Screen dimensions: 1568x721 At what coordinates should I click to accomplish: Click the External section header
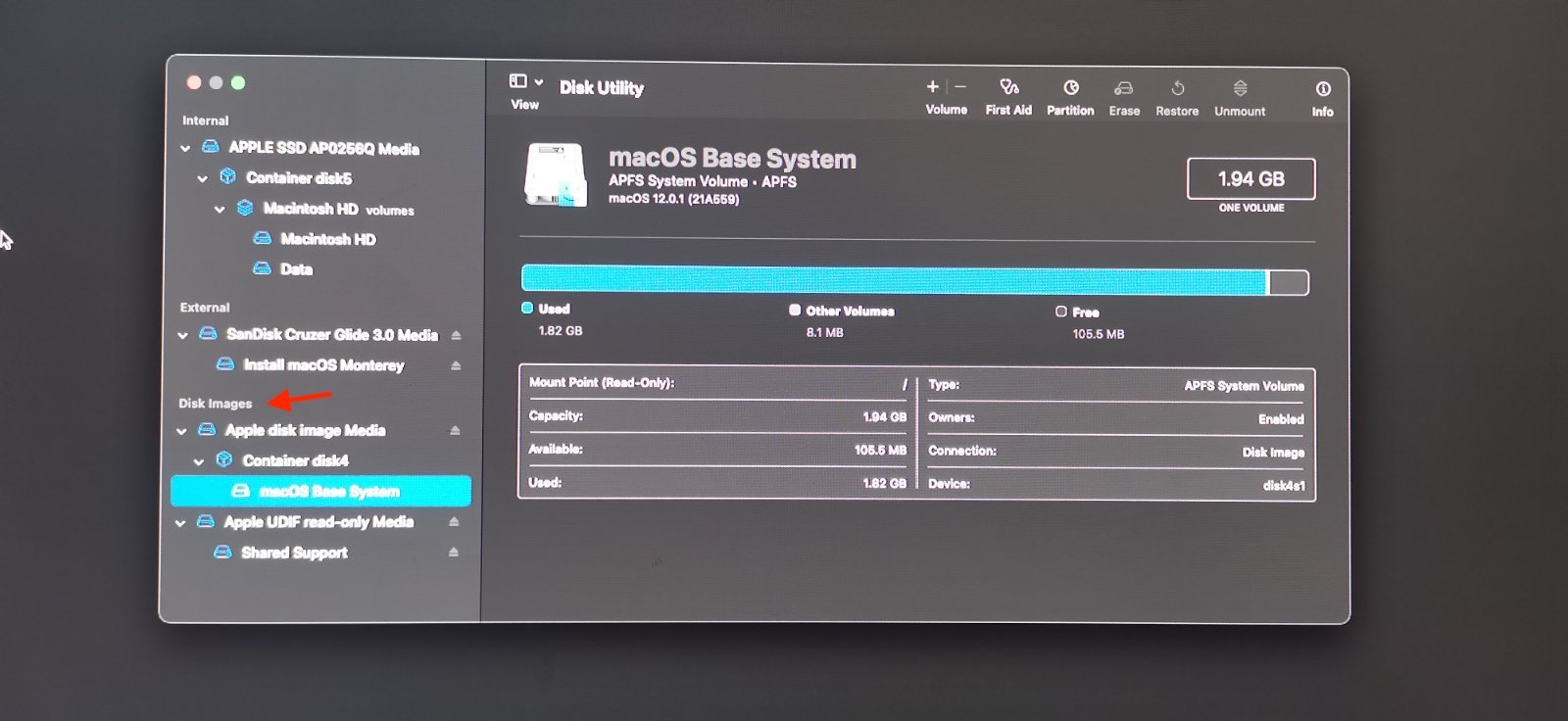(x=205, y=308)
